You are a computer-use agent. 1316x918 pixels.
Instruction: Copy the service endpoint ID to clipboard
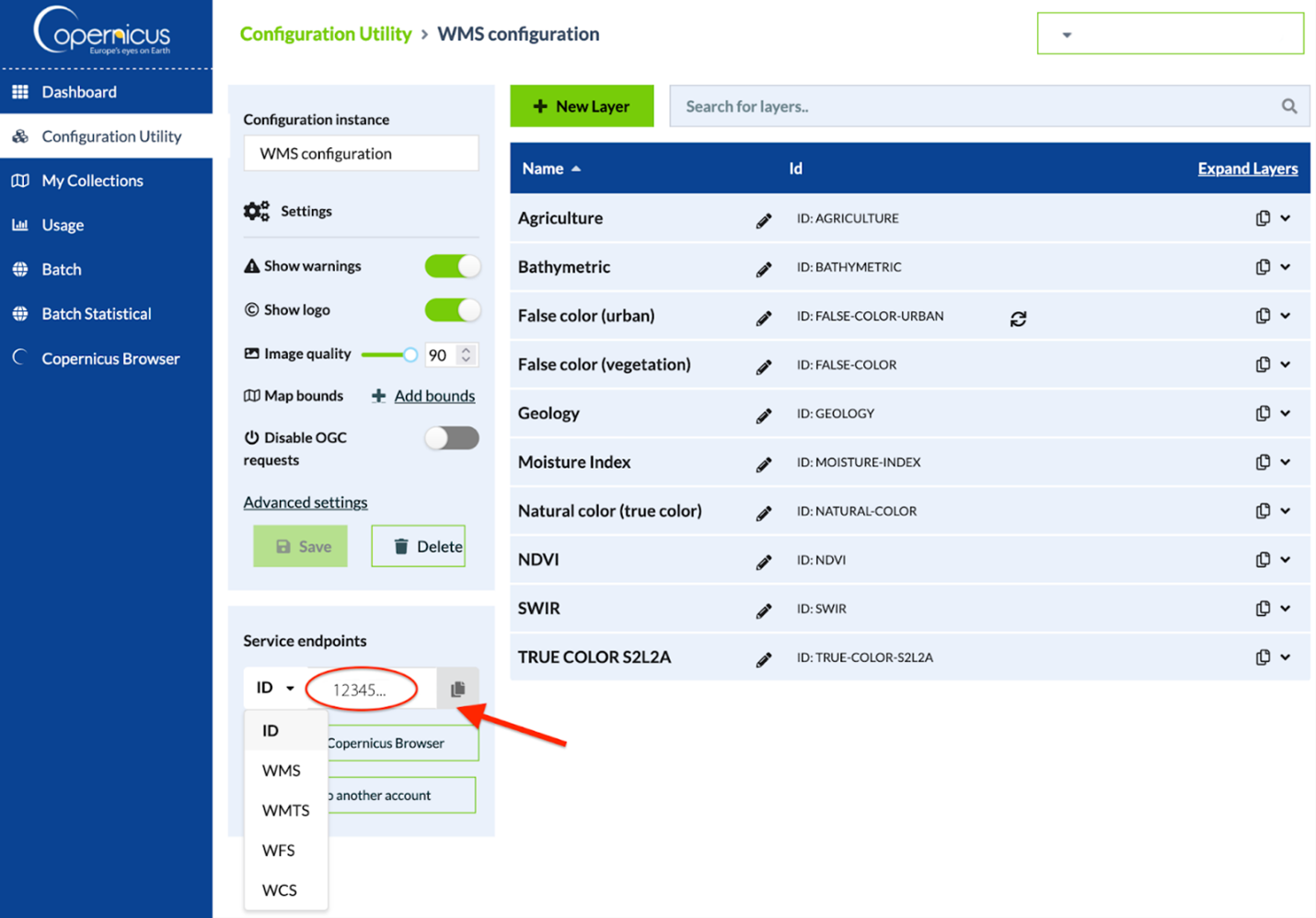pos(457,689)
